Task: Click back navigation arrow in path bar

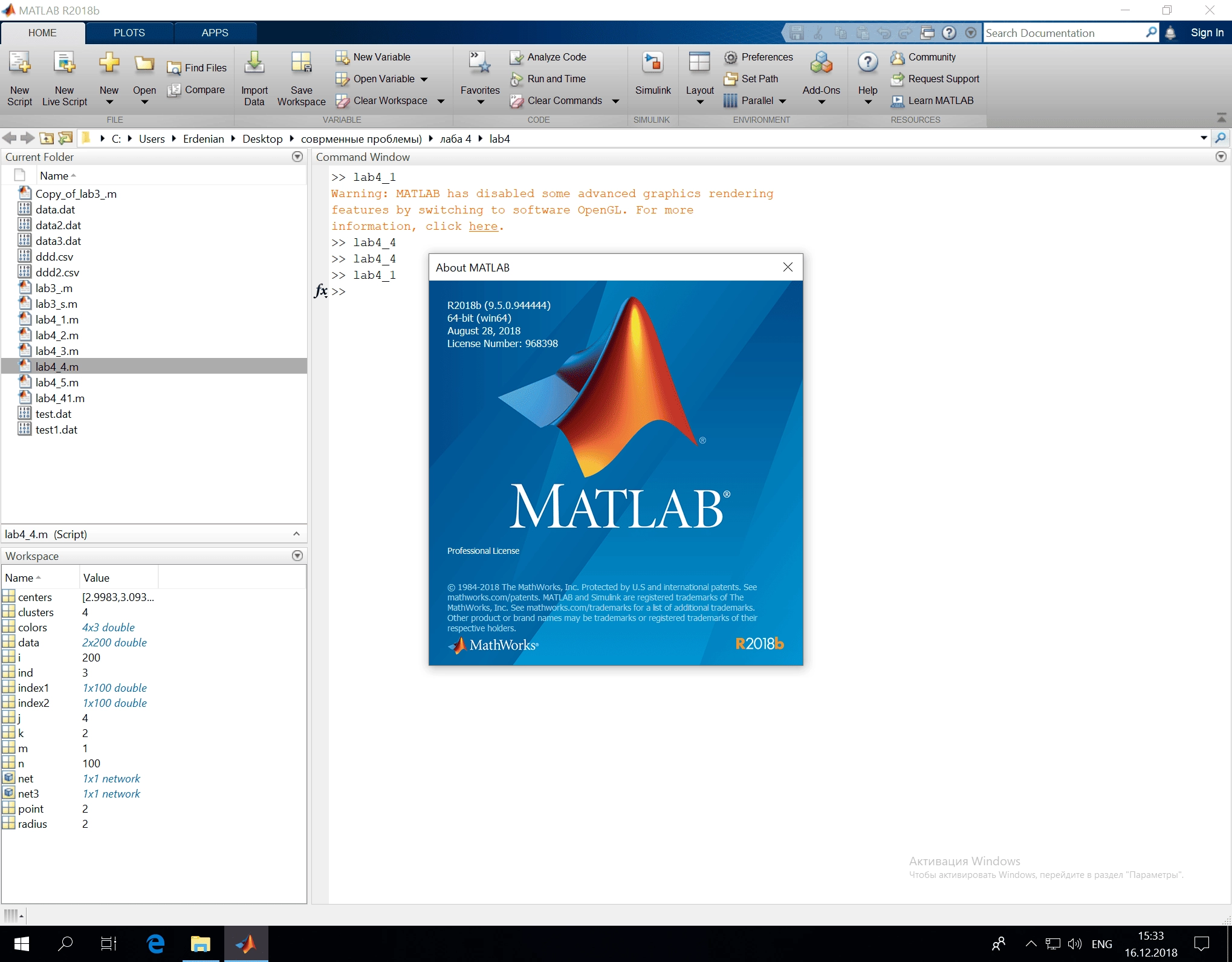Action: [x=9, y=138]
